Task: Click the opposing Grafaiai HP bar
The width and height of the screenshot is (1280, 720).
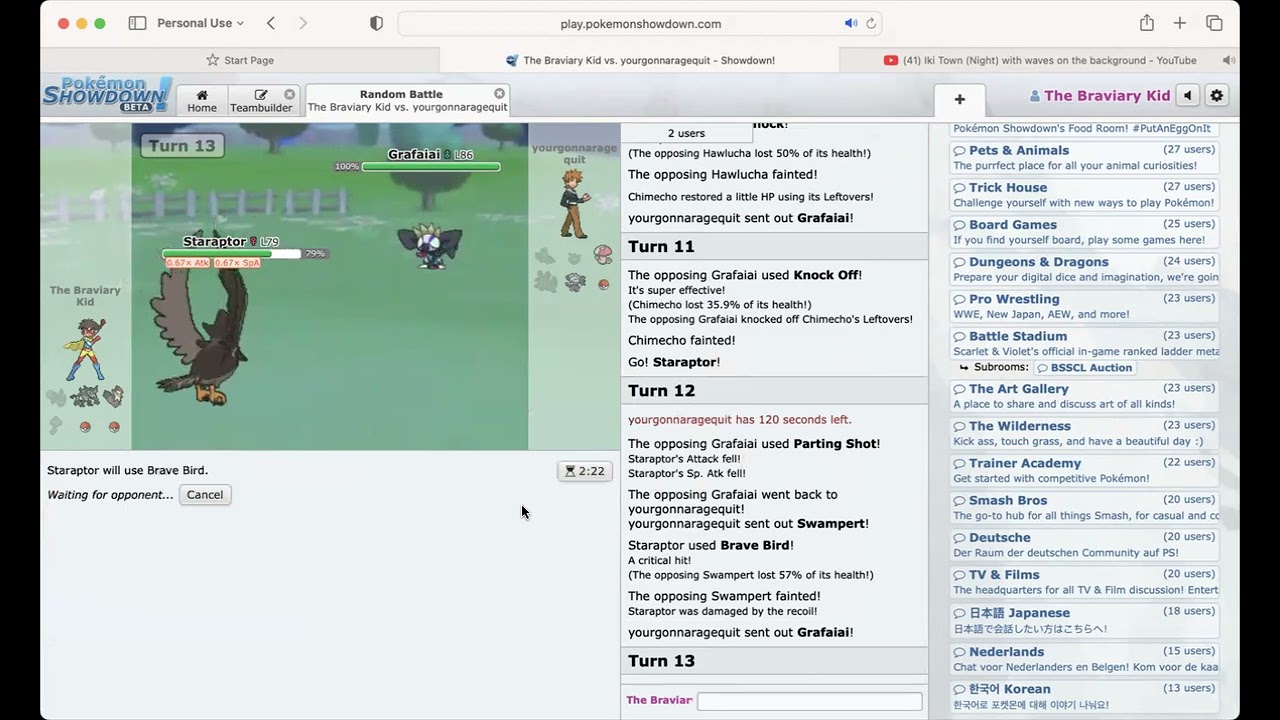Action: click(430, 167)
